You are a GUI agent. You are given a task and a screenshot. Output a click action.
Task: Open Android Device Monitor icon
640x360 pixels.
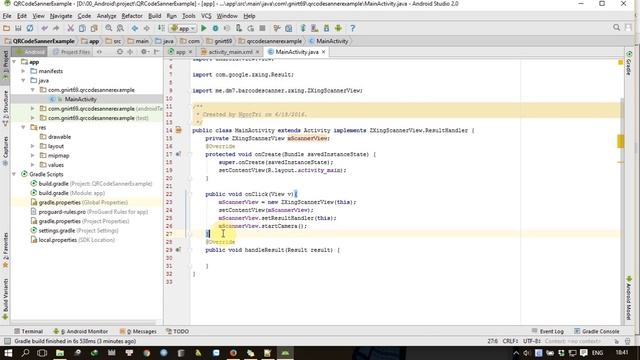click(338, 28)
